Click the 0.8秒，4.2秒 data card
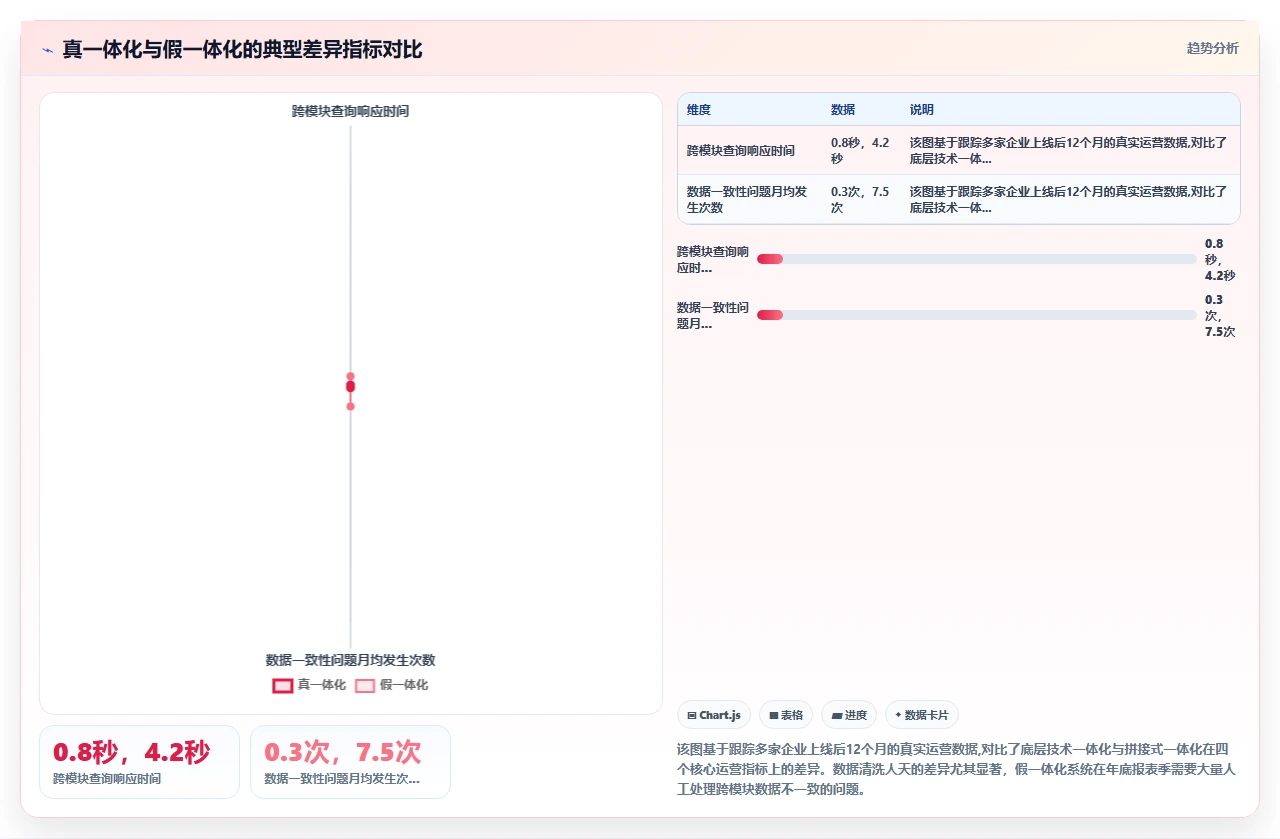Screen dimensions: 1280x839 (x=139, y=762)
